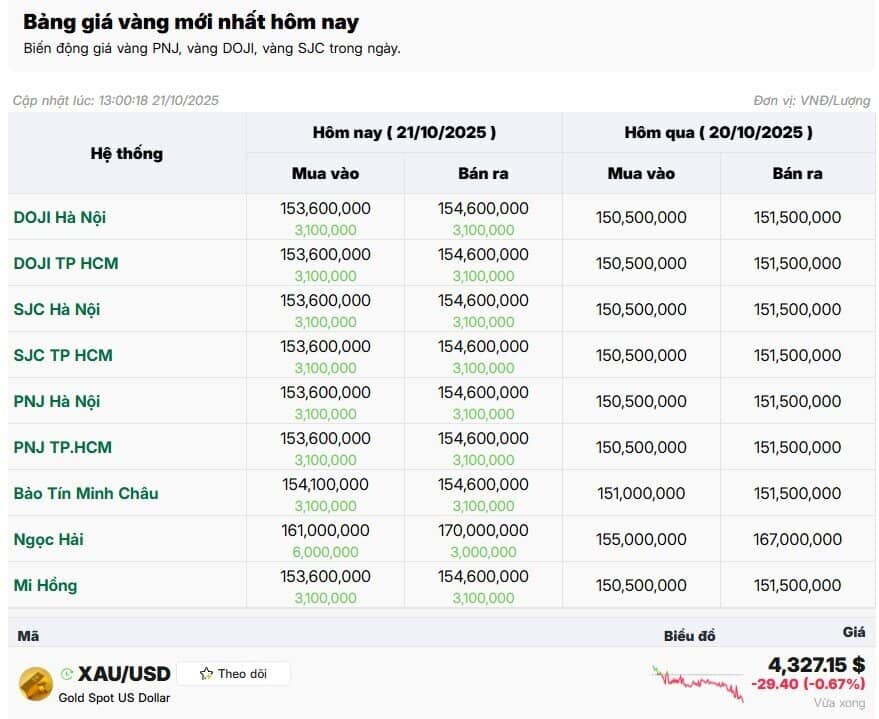Click the price change -29.40 (-0.67%)
This screenshot has height=719, width=879.
(808, 684)
